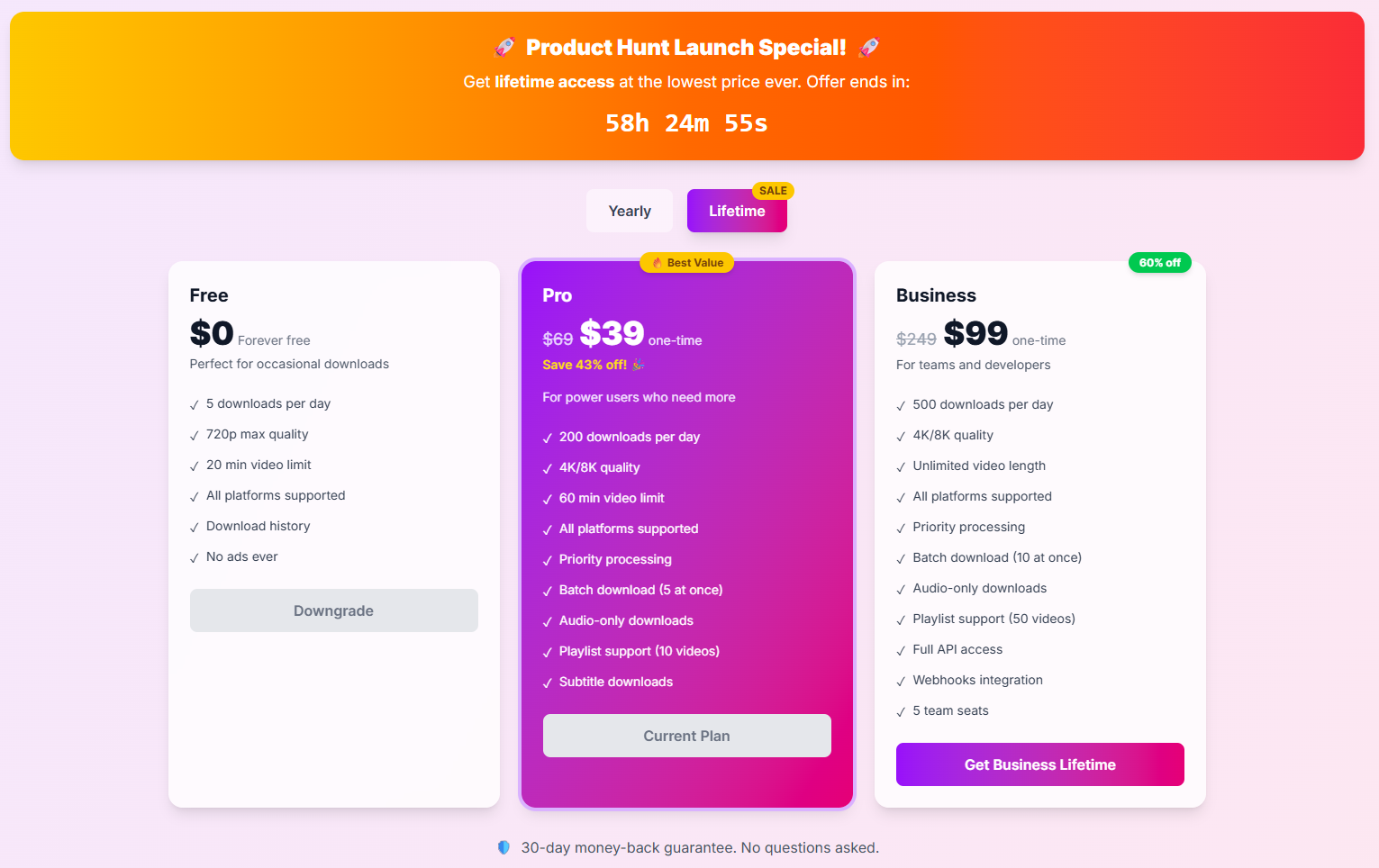The image size is (1379, 868).
Task: Click the checkmark beside Full API access
Action: click(901, 649)
